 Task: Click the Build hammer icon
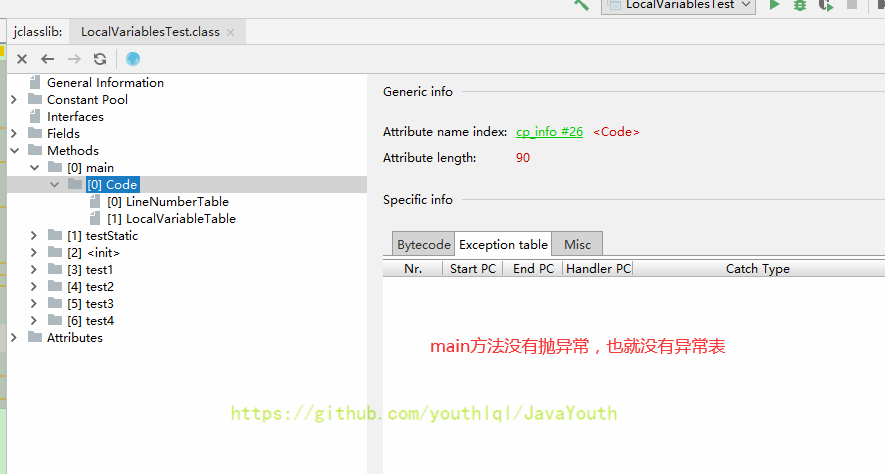(581, 5)
